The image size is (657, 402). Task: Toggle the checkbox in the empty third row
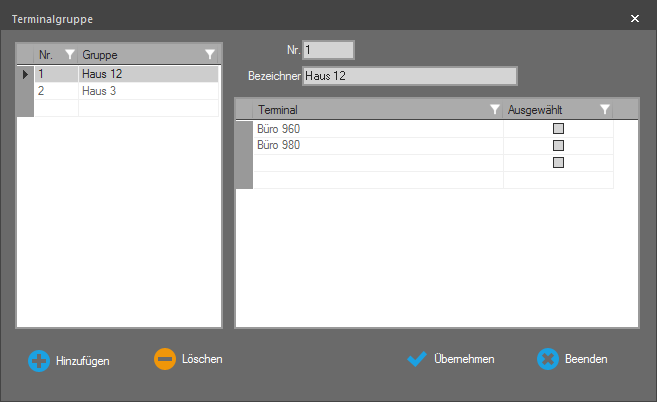559,163
